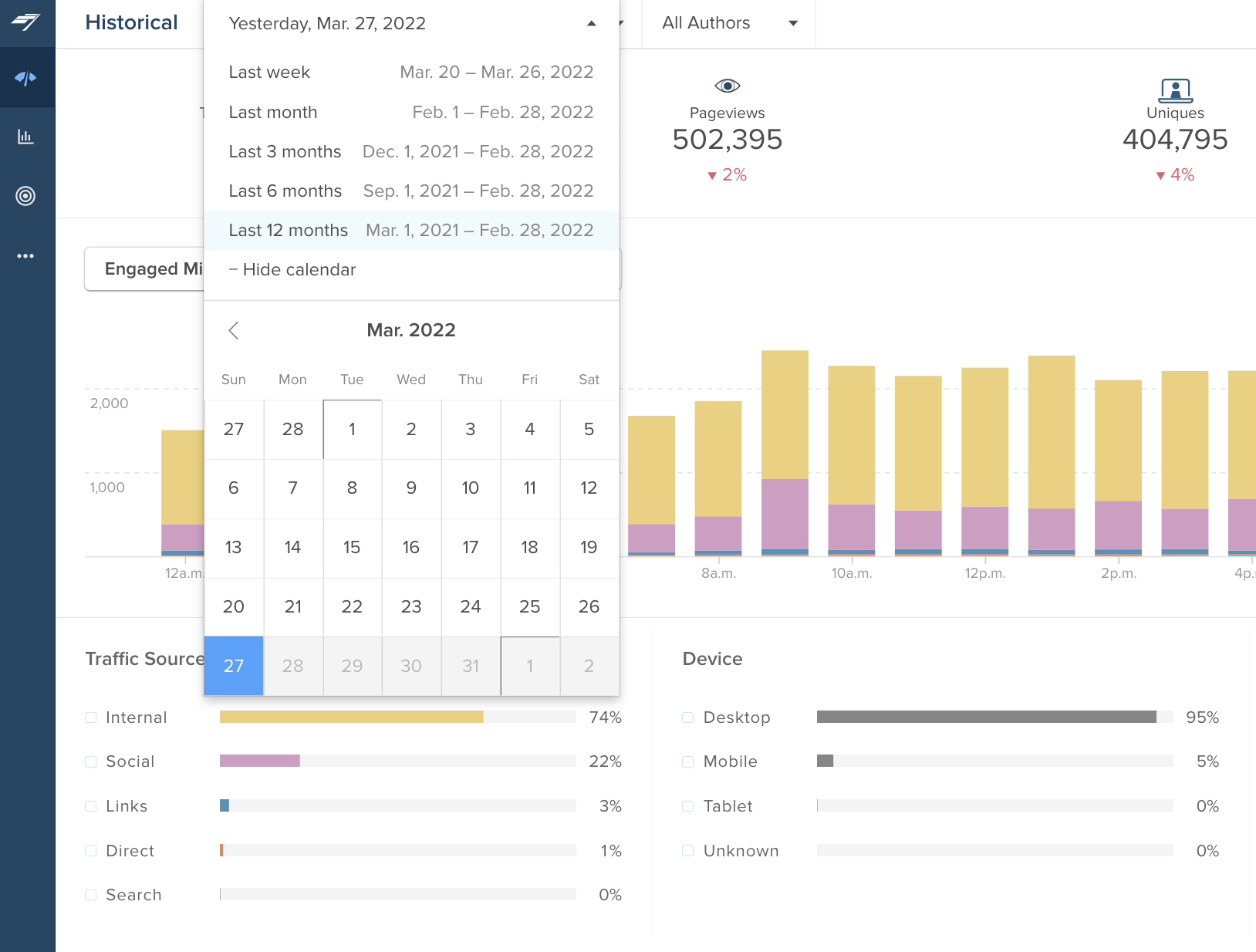Select March 10 in the calendar
This screenshot has height=952, width=1256.
[x=471, y=488]
